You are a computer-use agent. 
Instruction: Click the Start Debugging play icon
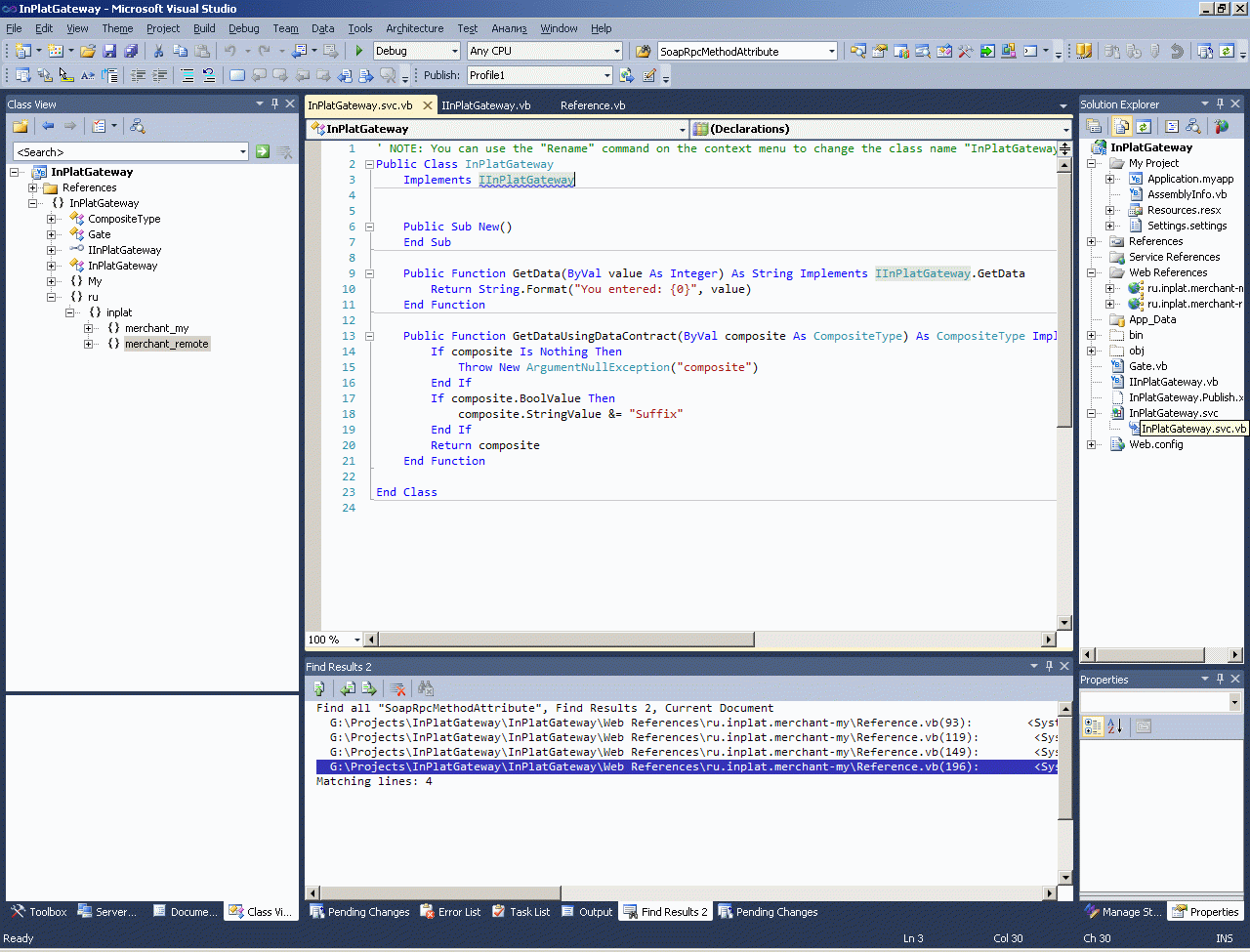click(359, 51)
